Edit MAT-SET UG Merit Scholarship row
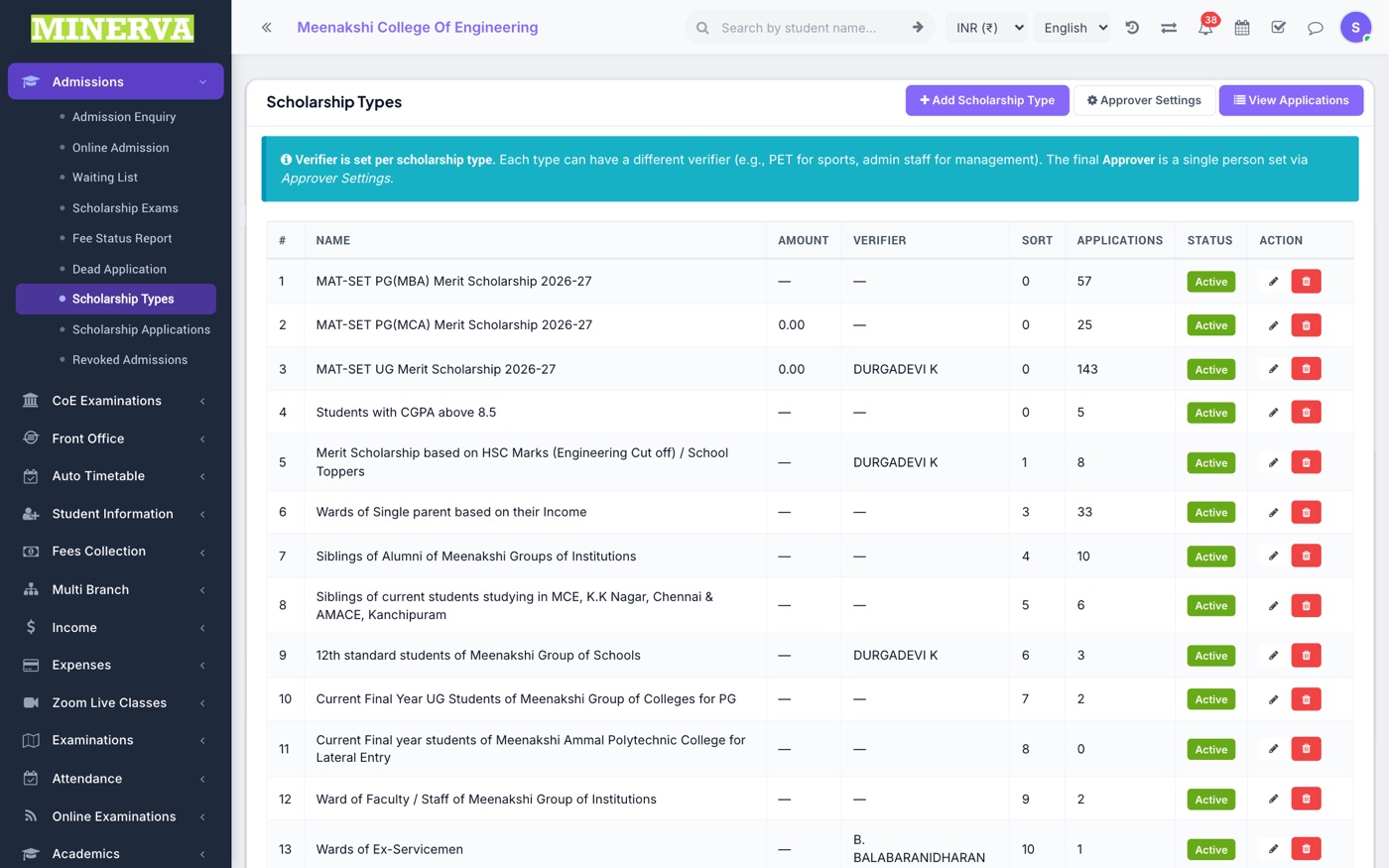Viewport: 1389px width, 868px height. tap(1273, 369)
